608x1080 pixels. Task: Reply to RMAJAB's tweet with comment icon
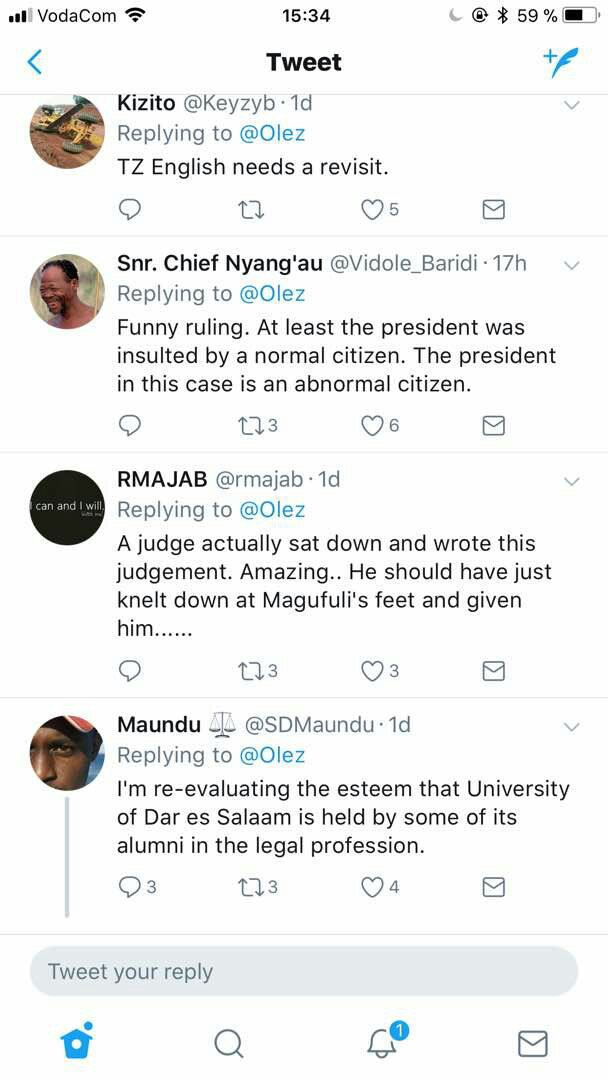(130, 671)
